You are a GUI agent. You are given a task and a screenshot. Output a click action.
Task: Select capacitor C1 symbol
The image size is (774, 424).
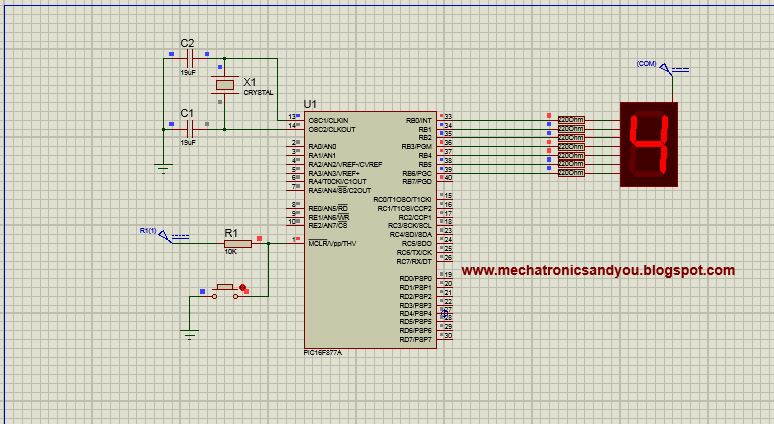tap(188, 129)
